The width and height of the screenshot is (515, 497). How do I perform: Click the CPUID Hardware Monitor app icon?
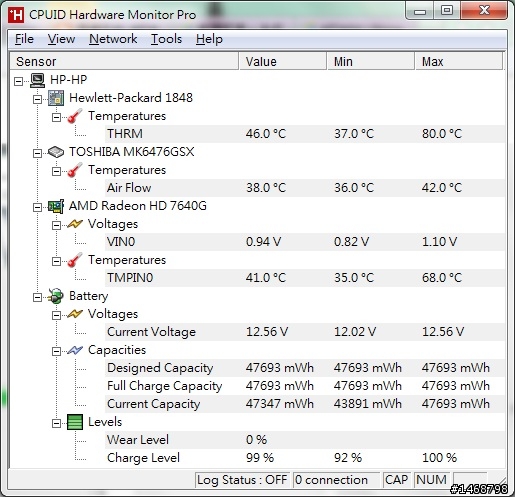[16, 15]
